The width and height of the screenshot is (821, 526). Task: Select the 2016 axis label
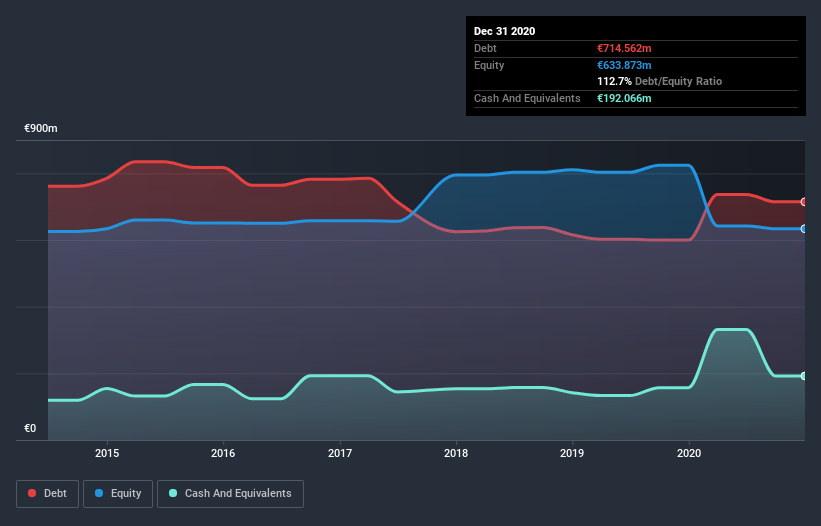223,453
